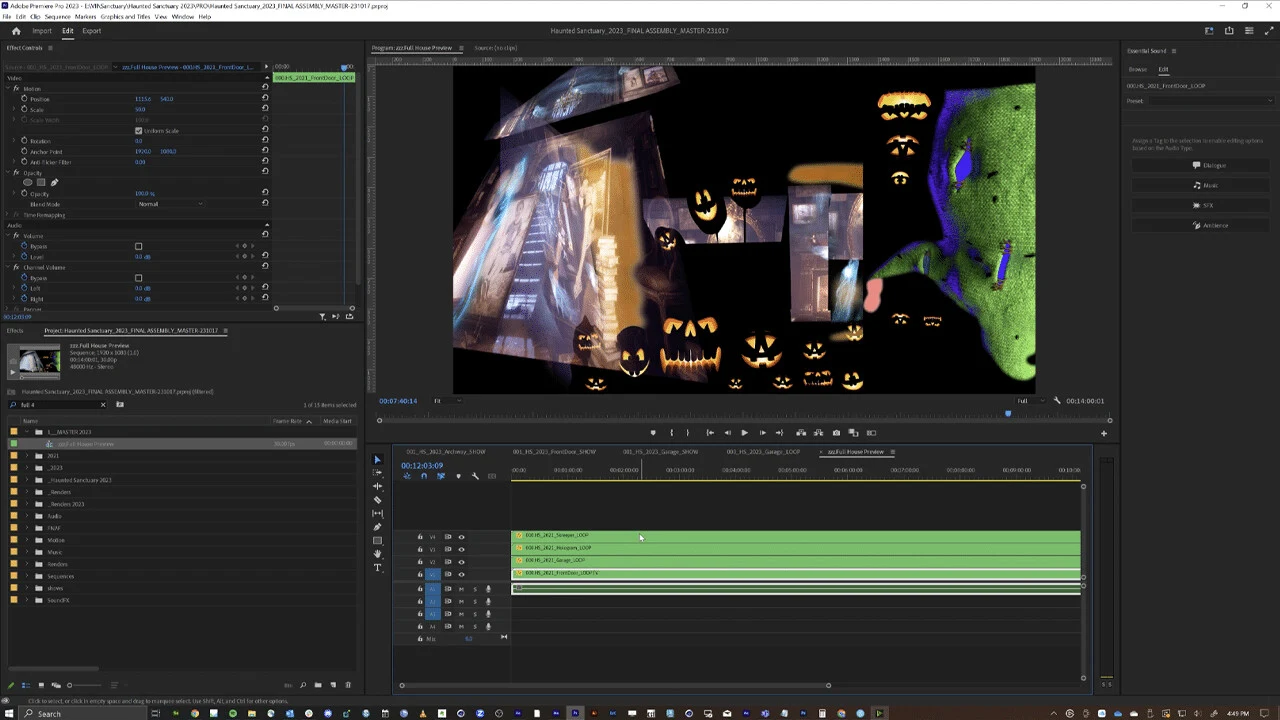Click the blue Opacity 100.0 % value
The image size is (1280, 720).
[145, 194]
